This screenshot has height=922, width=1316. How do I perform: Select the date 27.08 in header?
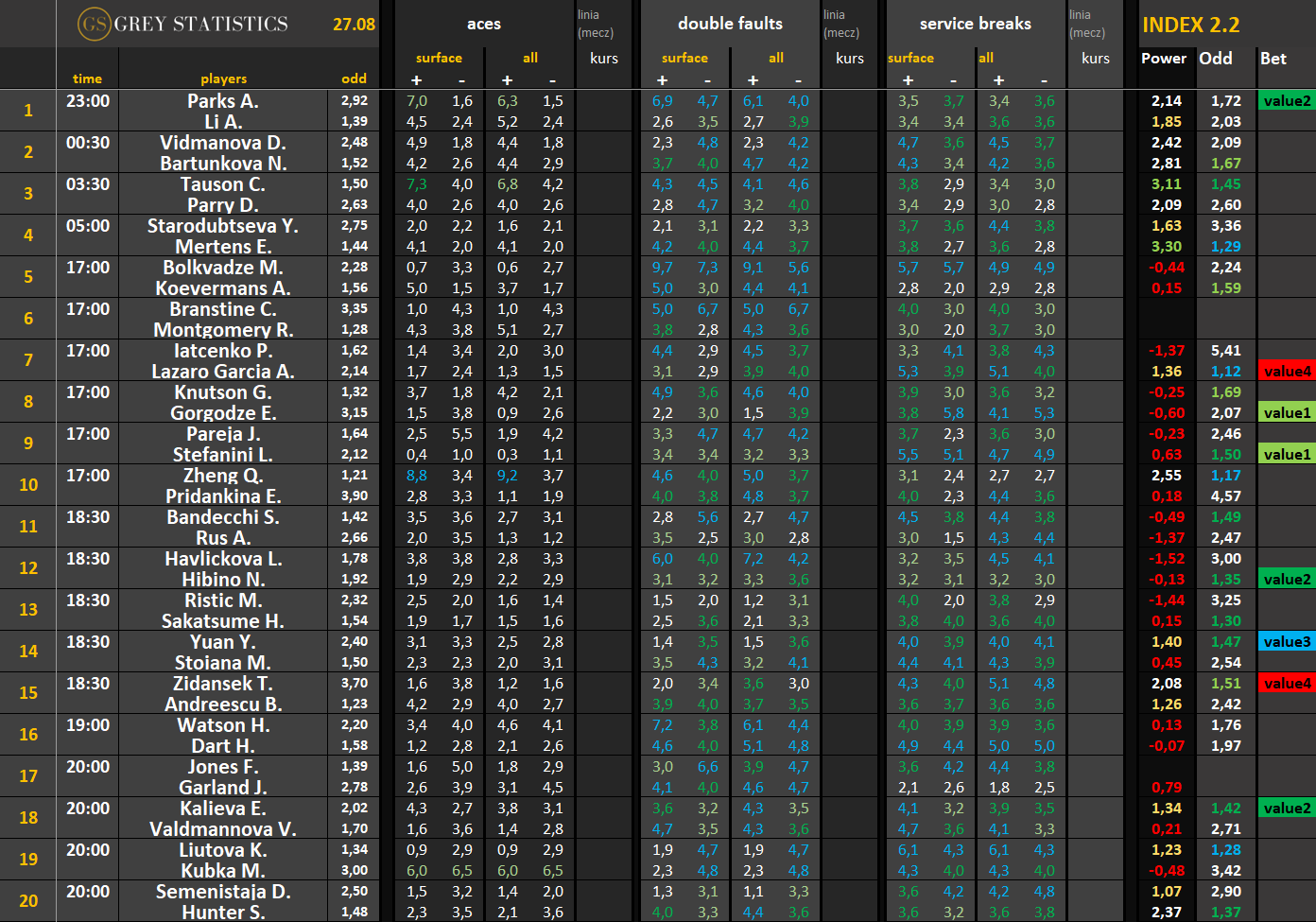pos(354,25)
